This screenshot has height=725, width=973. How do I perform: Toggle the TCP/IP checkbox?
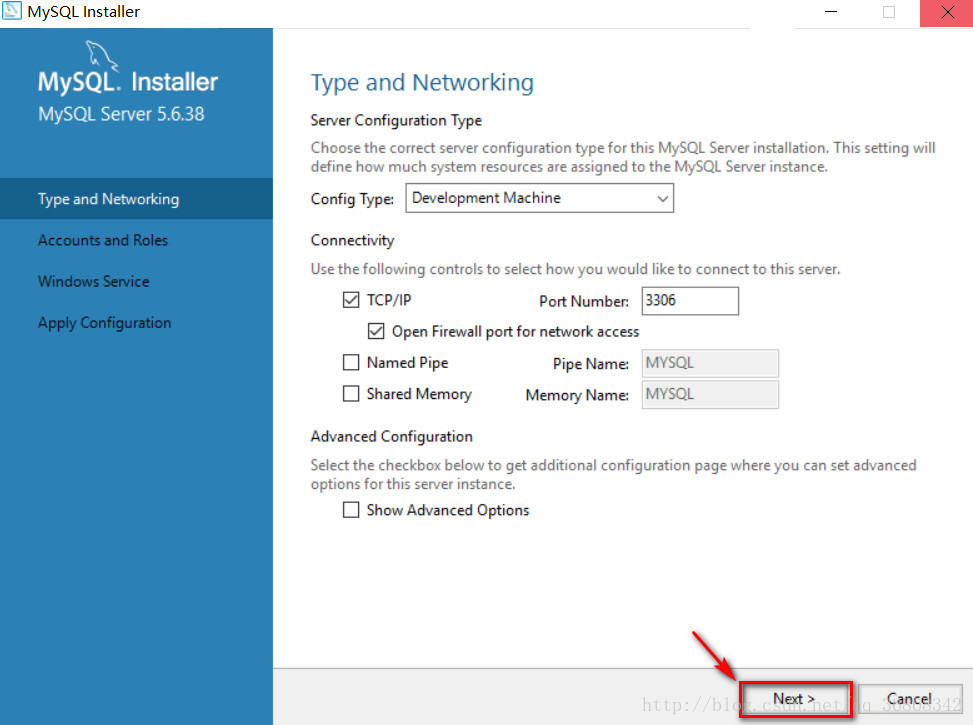pos(351,300)
